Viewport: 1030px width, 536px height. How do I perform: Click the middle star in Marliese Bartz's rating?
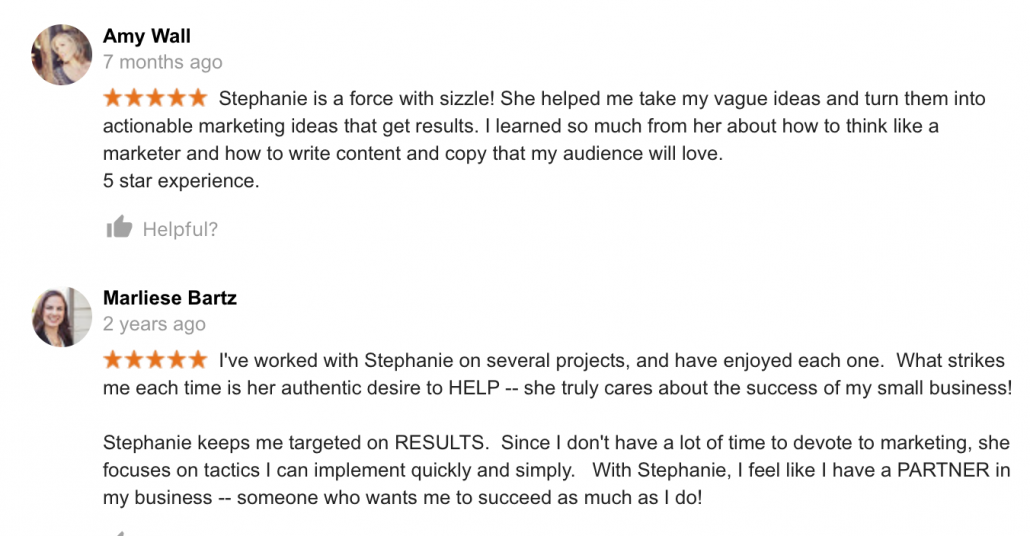pos(156,360)
